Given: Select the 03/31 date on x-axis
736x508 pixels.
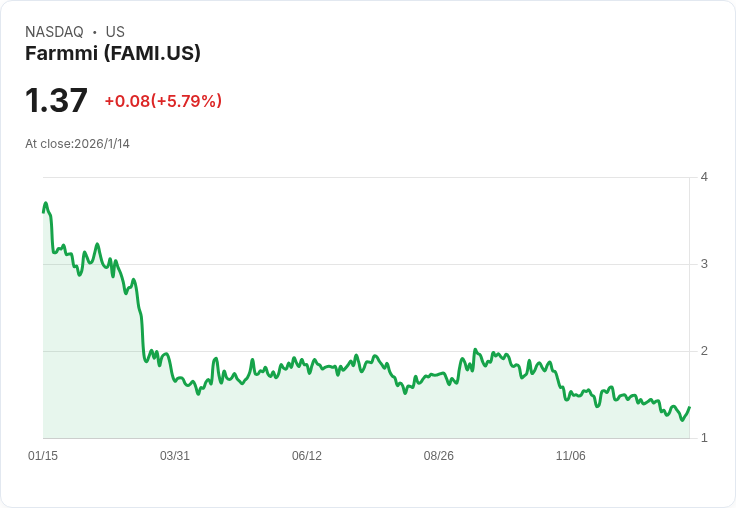Looking at the screenshot, I should 175,456.
